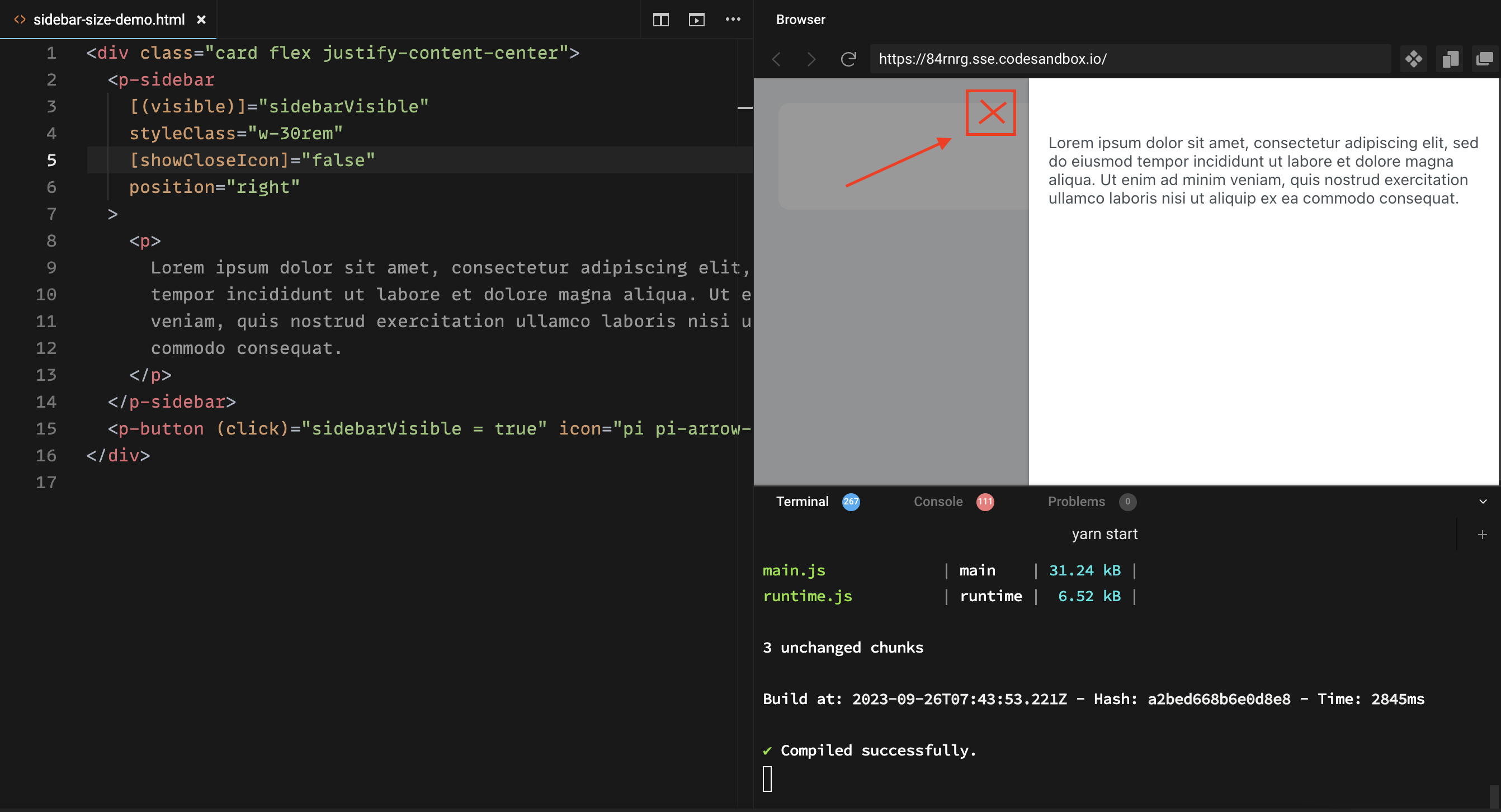Reload the browser preview
The image size is (1501, 812).
tap(848, 59)
